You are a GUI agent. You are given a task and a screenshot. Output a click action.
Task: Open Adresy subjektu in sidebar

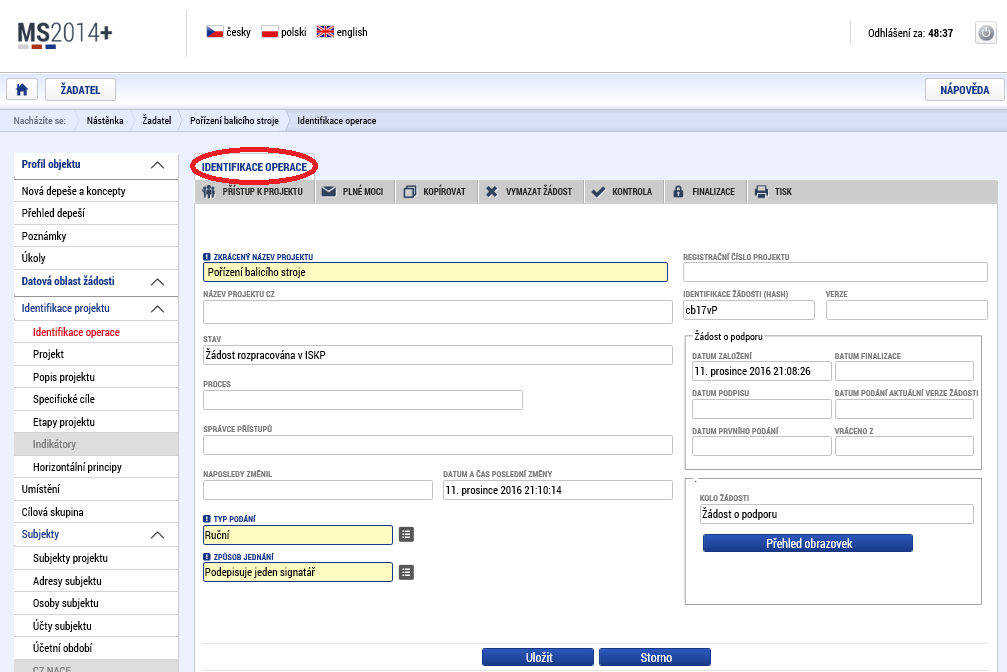96,581
